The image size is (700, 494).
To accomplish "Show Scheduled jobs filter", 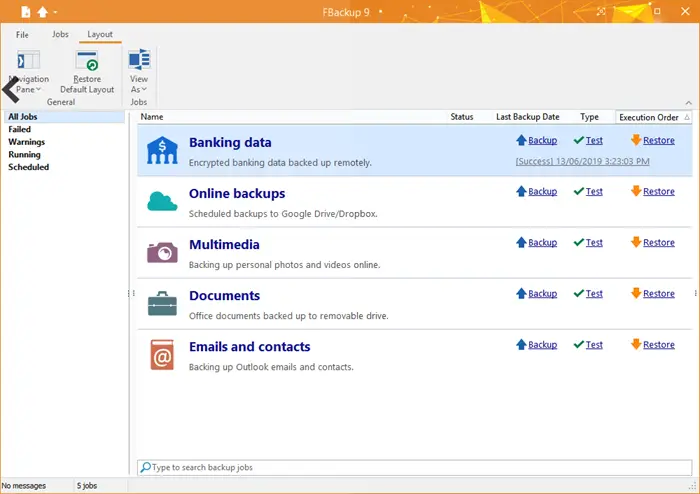I will click(29, 167).
